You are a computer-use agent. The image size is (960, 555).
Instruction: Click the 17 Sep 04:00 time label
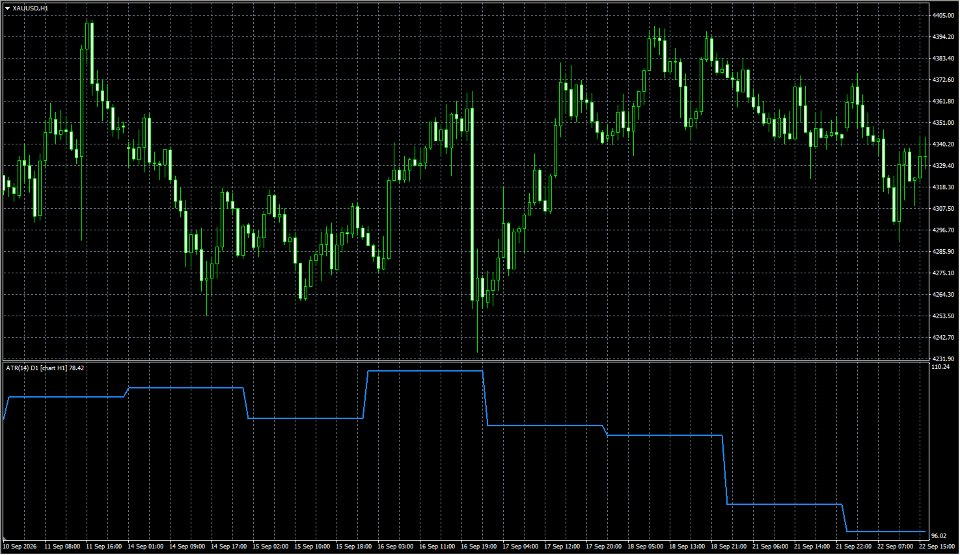520,546
